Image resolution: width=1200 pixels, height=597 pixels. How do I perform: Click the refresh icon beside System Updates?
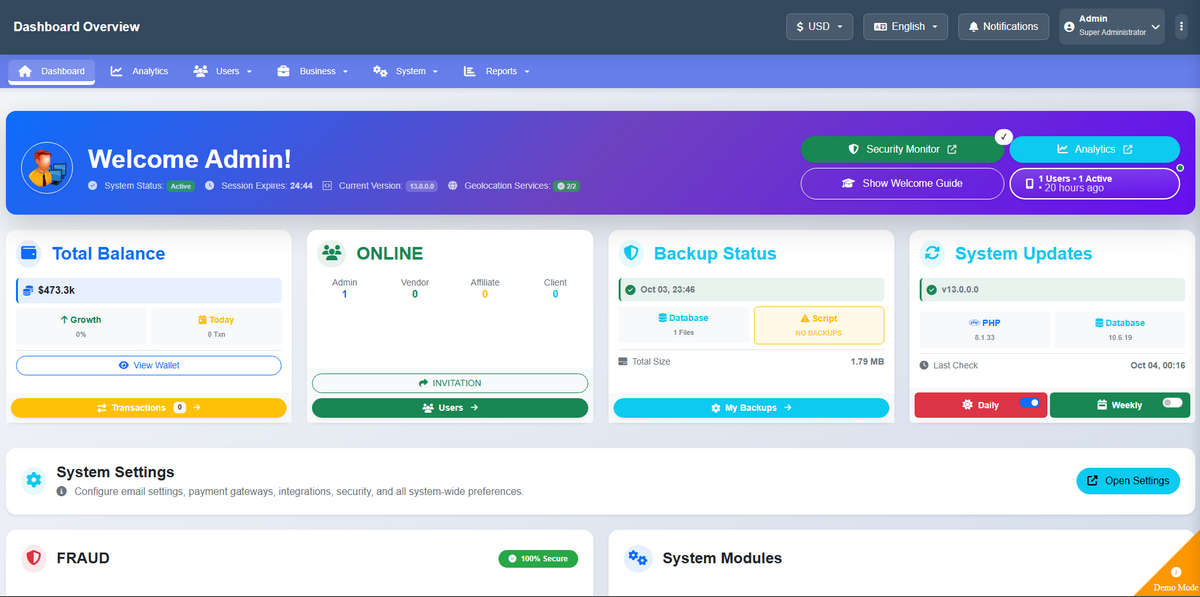pyautogui.click(x=932, y=253)
